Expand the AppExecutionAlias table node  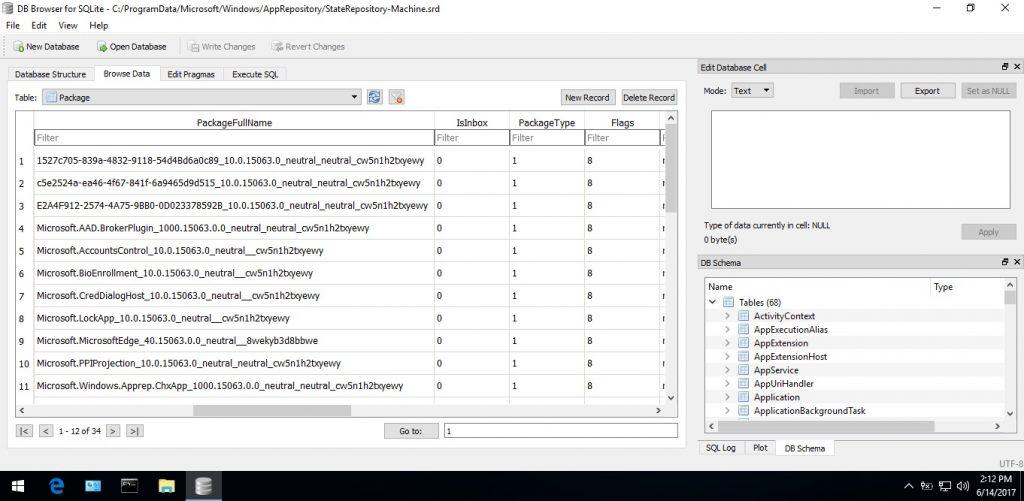click(727, 329)
